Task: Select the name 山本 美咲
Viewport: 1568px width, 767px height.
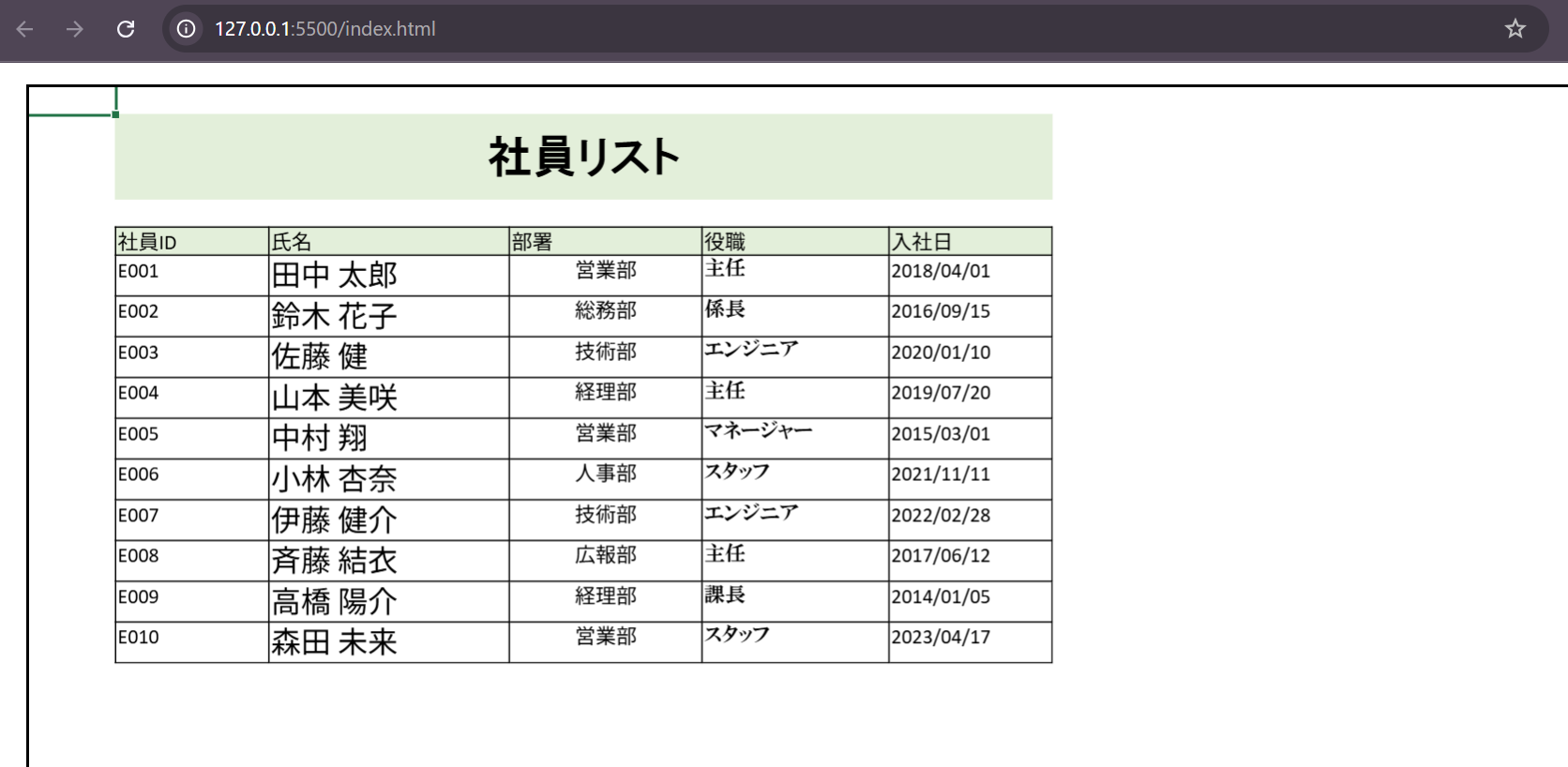Action: [x=335, y=398]
